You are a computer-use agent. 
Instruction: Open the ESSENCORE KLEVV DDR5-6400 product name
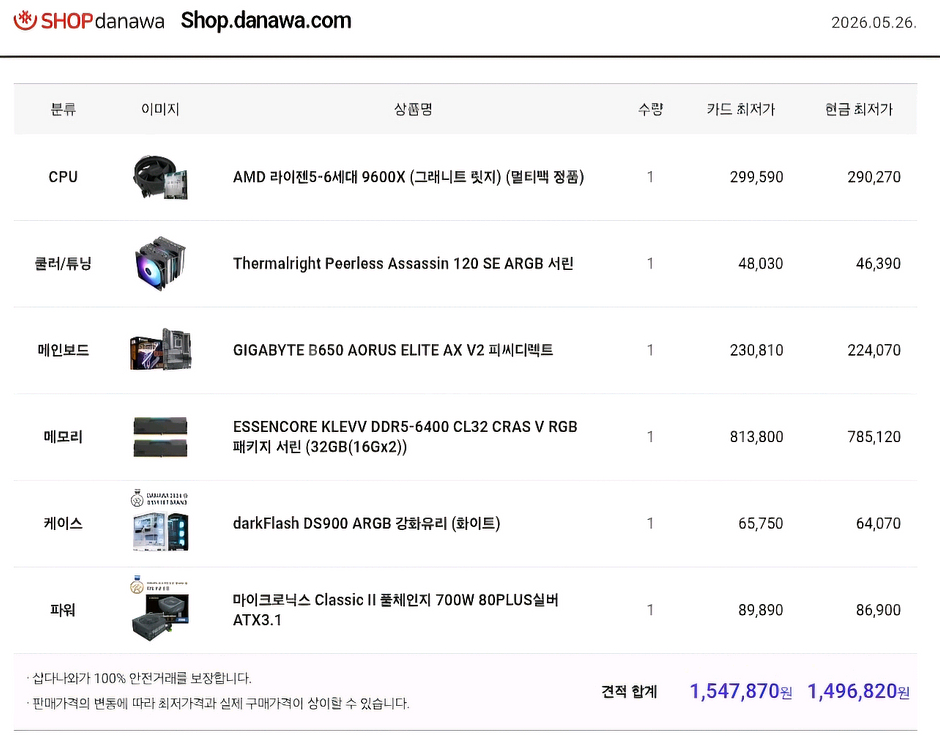(405, 436)
